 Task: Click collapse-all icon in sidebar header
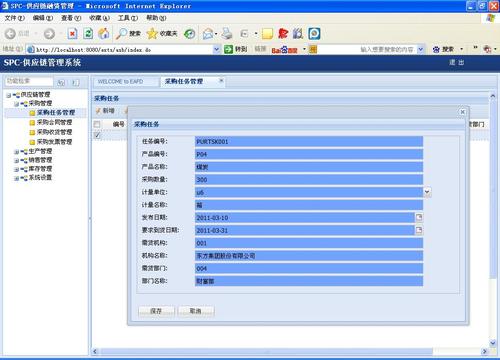click(x=76, y=82)
